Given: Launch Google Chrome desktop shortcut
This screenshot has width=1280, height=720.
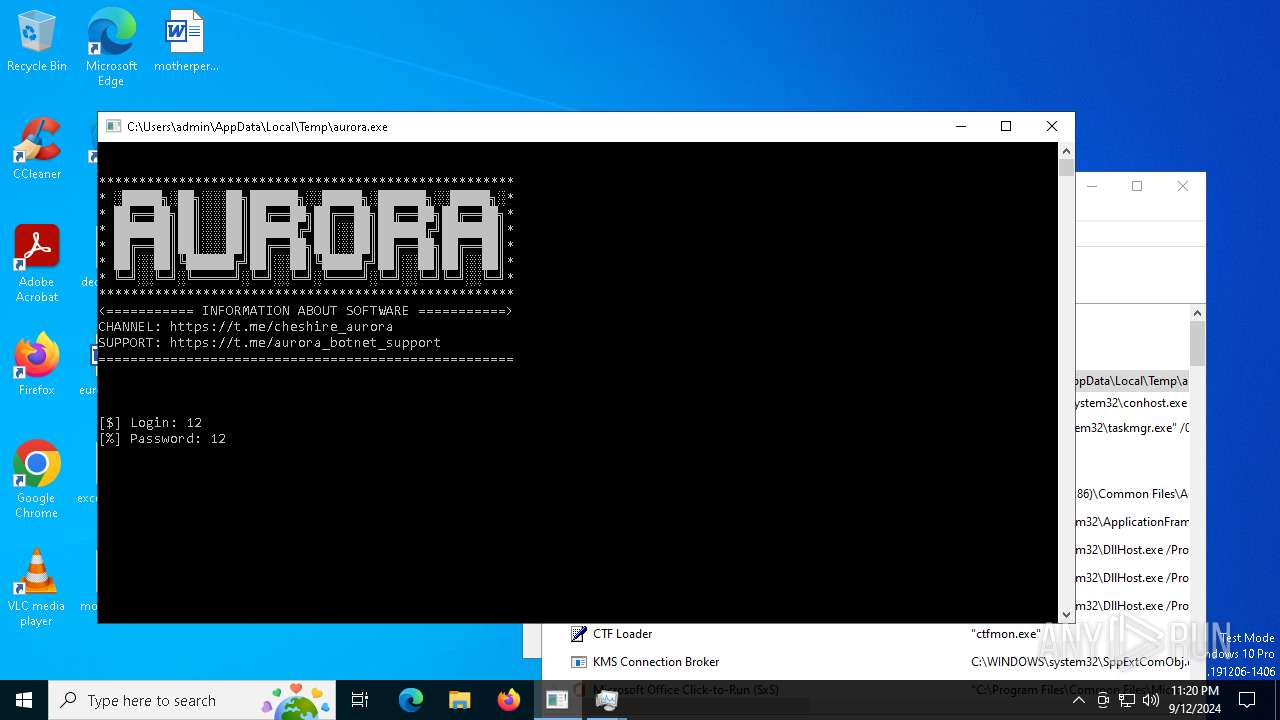Looking at the screenshot, I should (37, 480).
